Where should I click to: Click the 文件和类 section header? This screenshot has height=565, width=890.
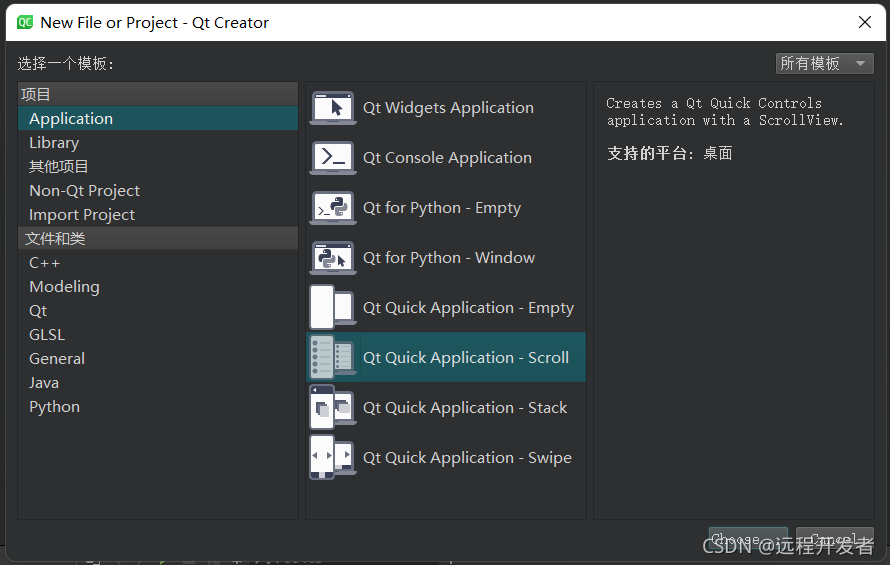pyautogui.click(x=158, y=238)
